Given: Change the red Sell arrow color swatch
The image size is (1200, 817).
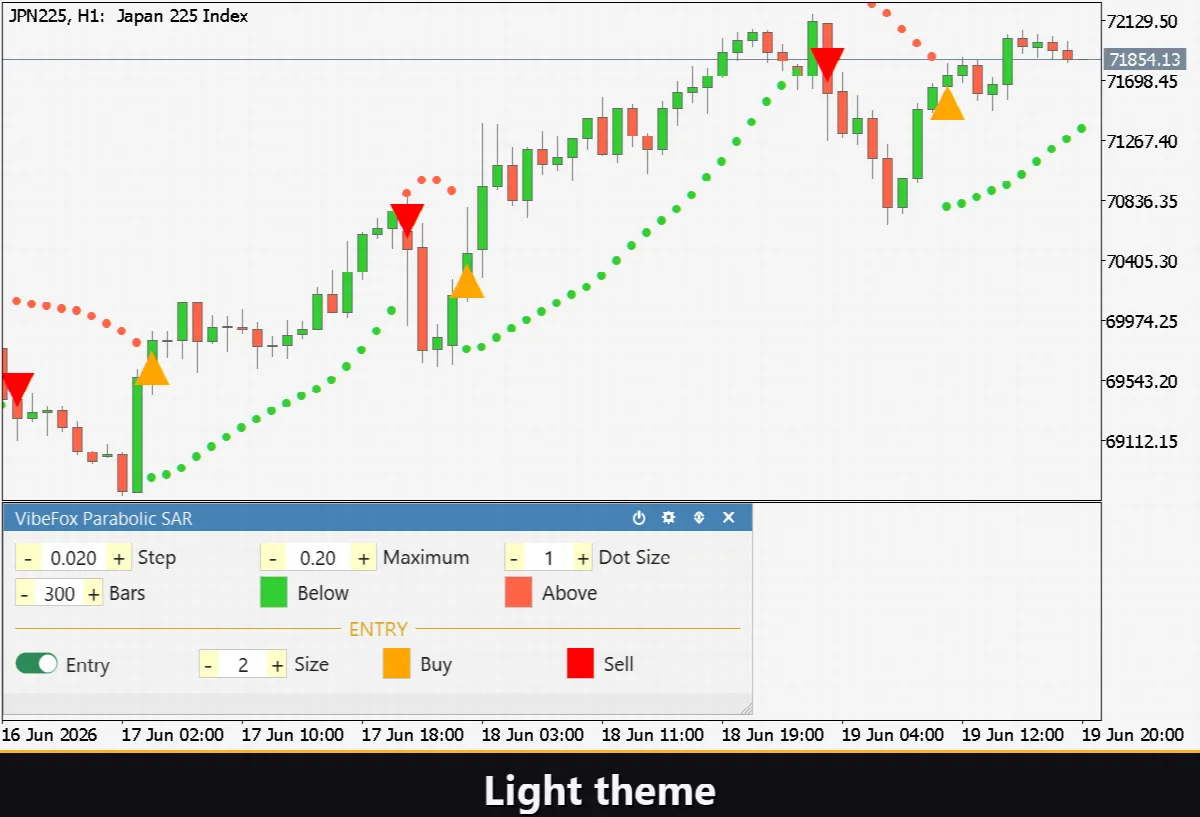Looking at the screenshot, I should click(581, 664).
